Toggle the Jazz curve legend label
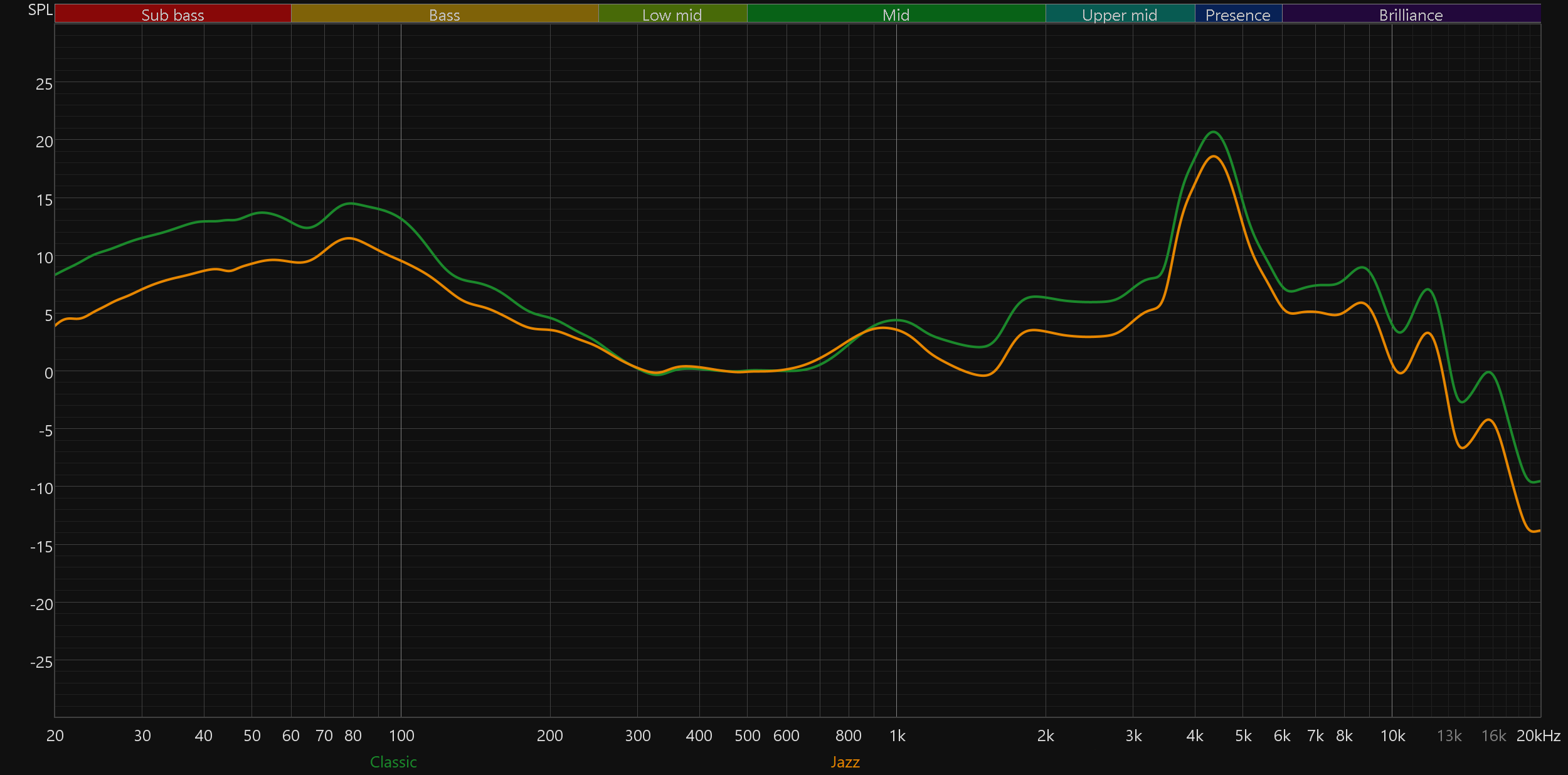Screen dimensions: 1568x775 [845, 762]
